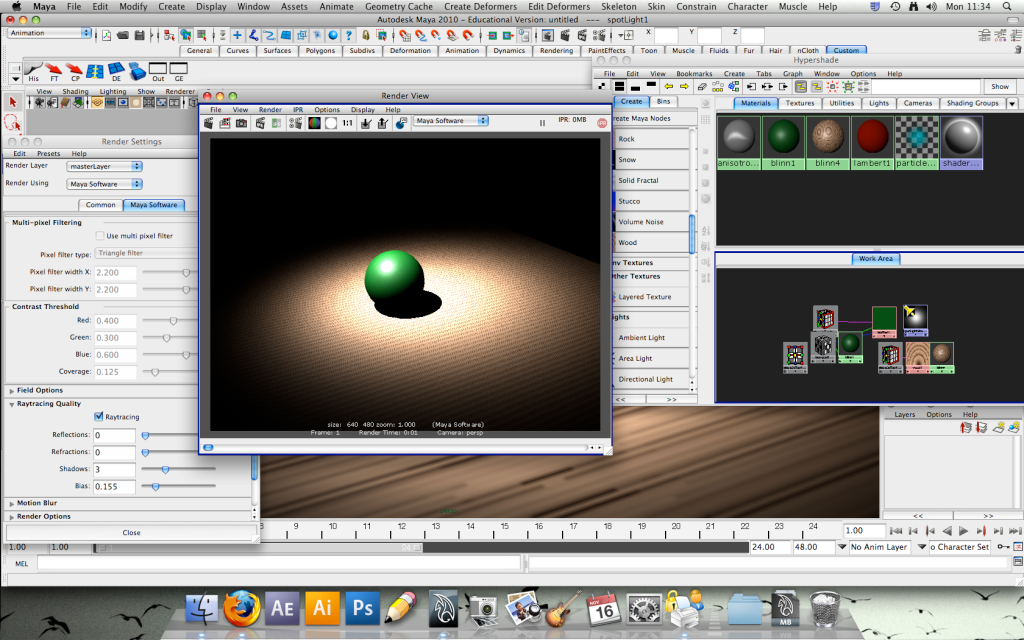Open render settings icon in Render View toolbar
The image size is (1024, 640).
point(295,122)
